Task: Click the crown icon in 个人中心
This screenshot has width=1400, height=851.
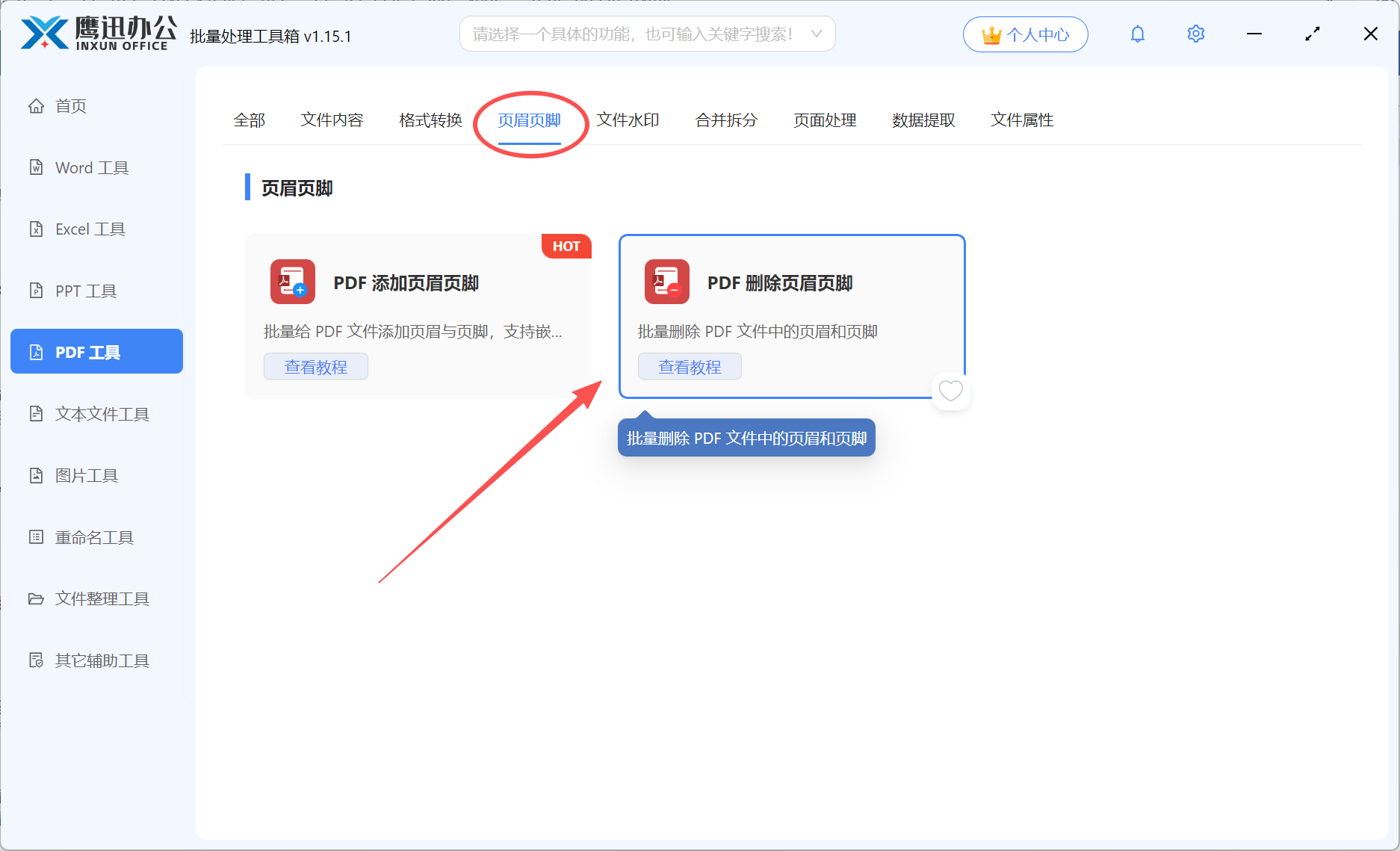Action: coord(991,35)
